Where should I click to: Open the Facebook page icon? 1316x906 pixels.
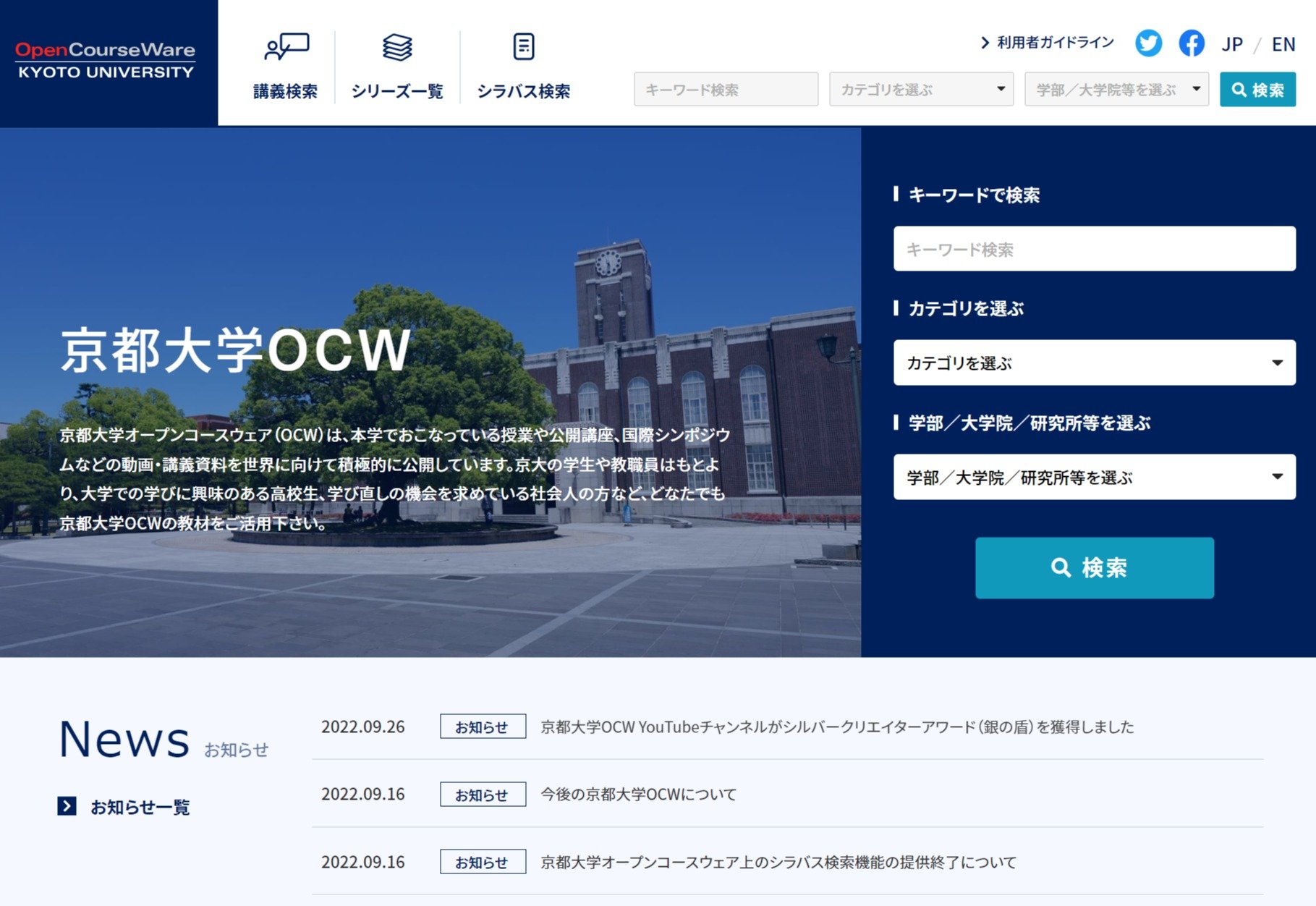pyautogui.click(x=1191, y=43)
